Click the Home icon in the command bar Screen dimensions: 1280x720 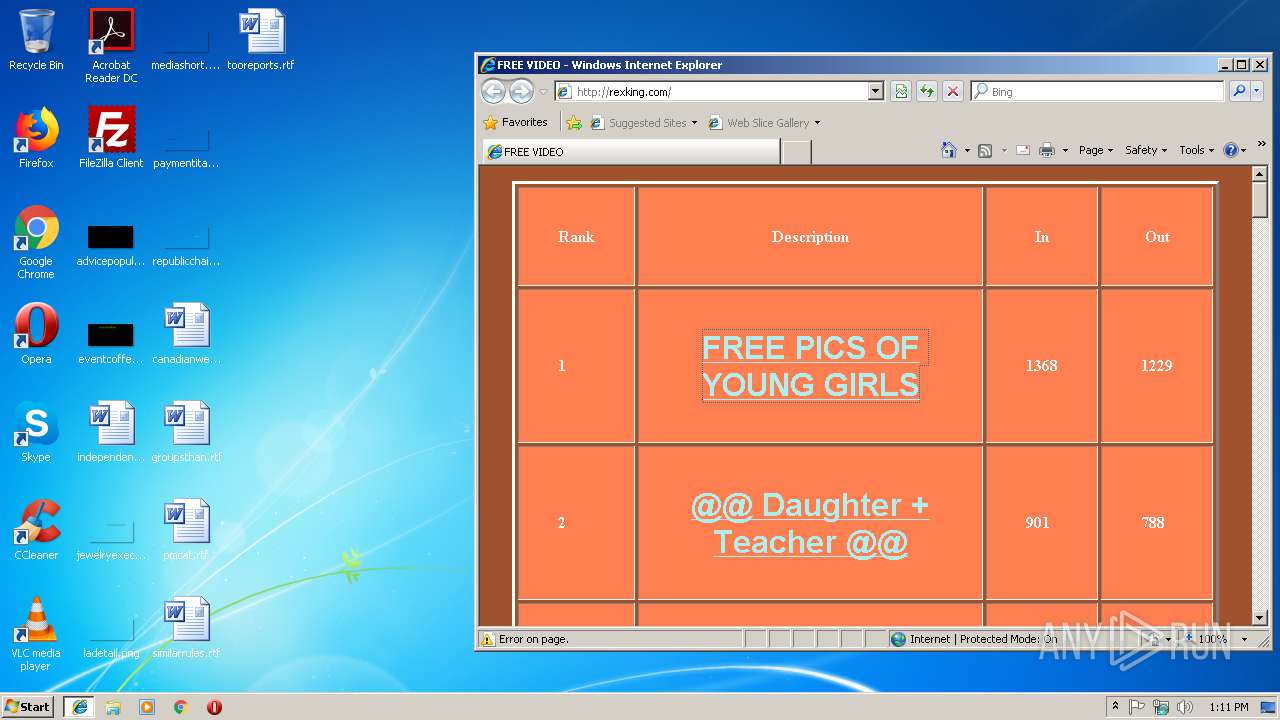tap(949, 150)
